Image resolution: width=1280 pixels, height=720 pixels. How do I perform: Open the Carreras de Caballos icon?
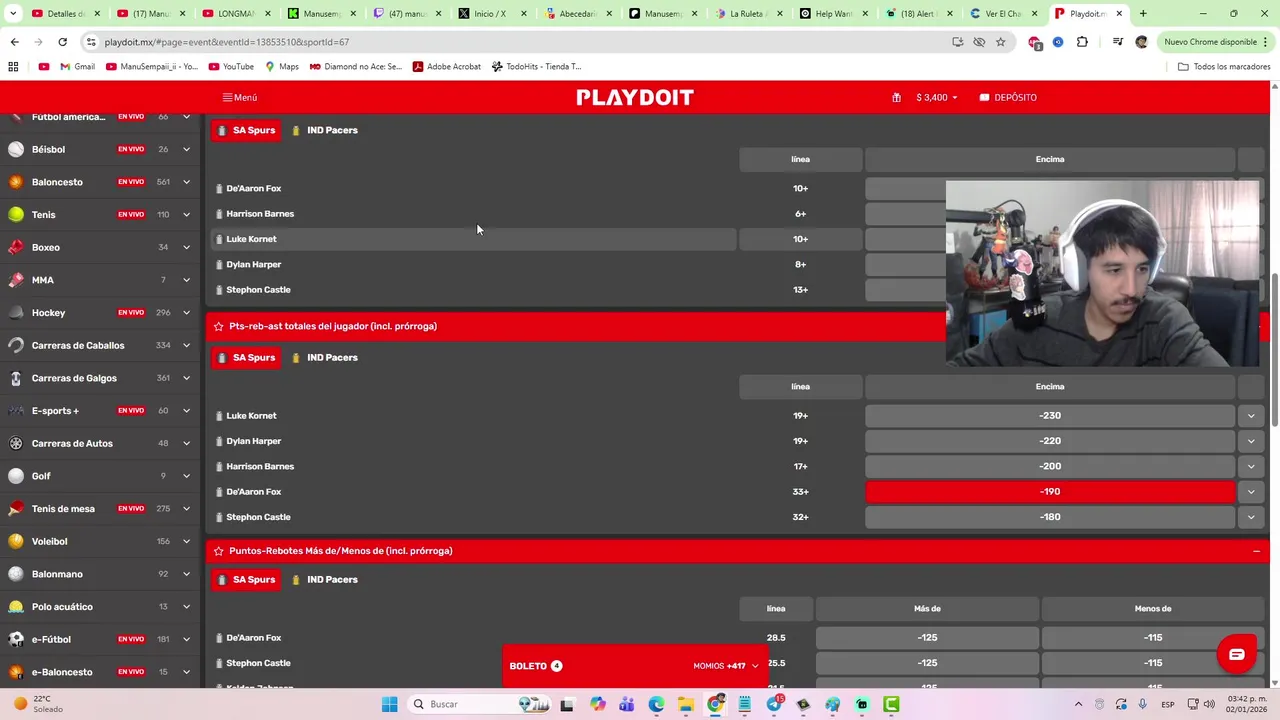(16, 345)
